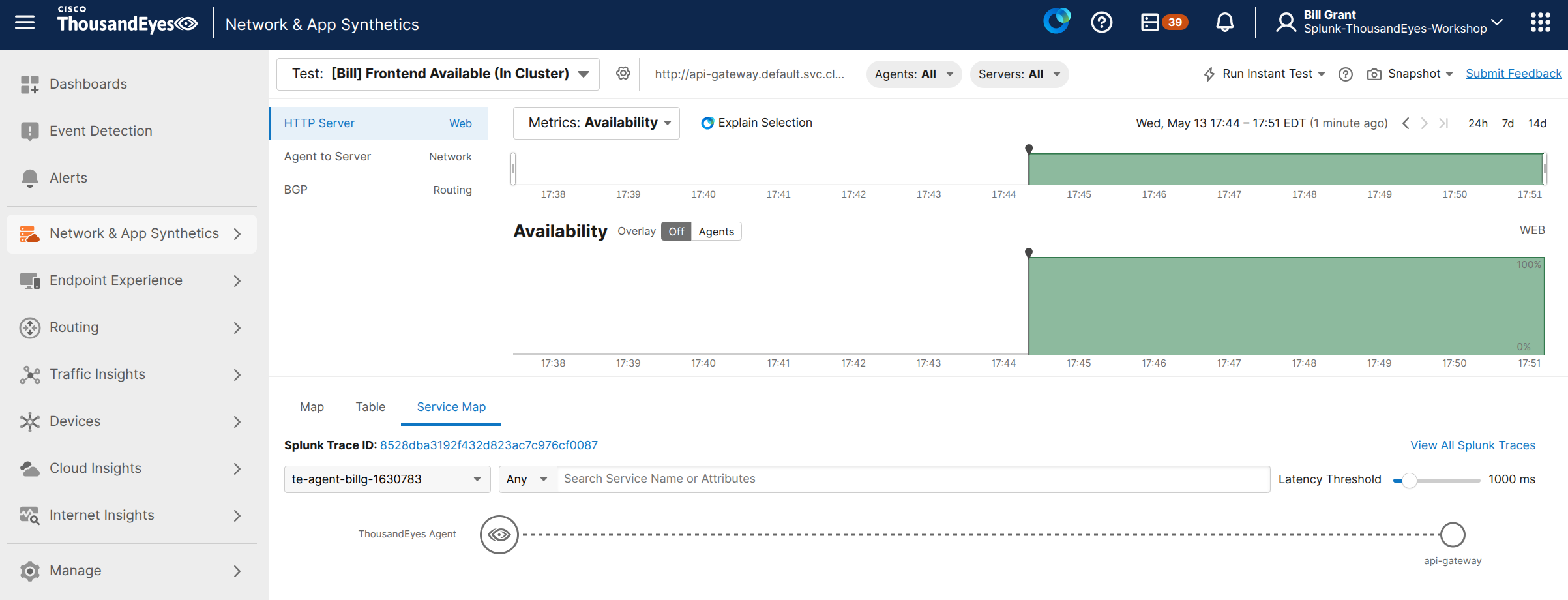Expand the Routing sidebar chevron
This screenshot has width=1568, height=600.
(x=237, y=328)
